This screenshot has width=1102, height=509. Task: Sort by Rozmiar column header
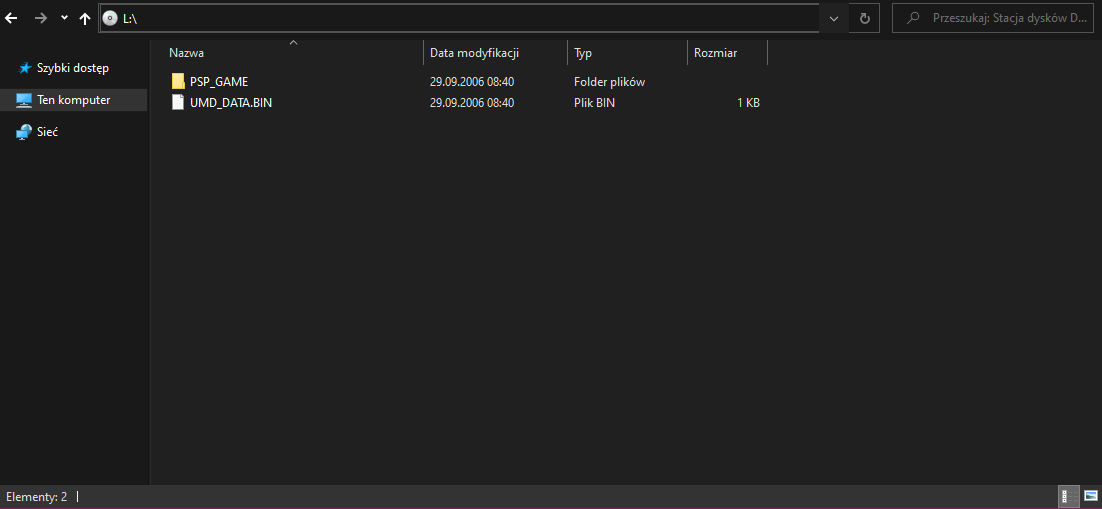click(x=715, y=53)
